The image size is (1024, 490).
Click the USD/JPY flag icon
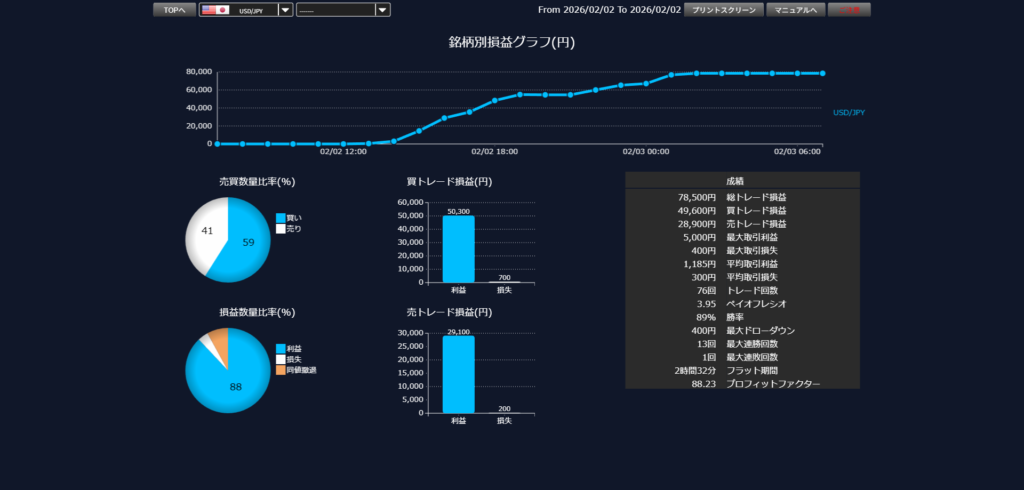point(214,10)
